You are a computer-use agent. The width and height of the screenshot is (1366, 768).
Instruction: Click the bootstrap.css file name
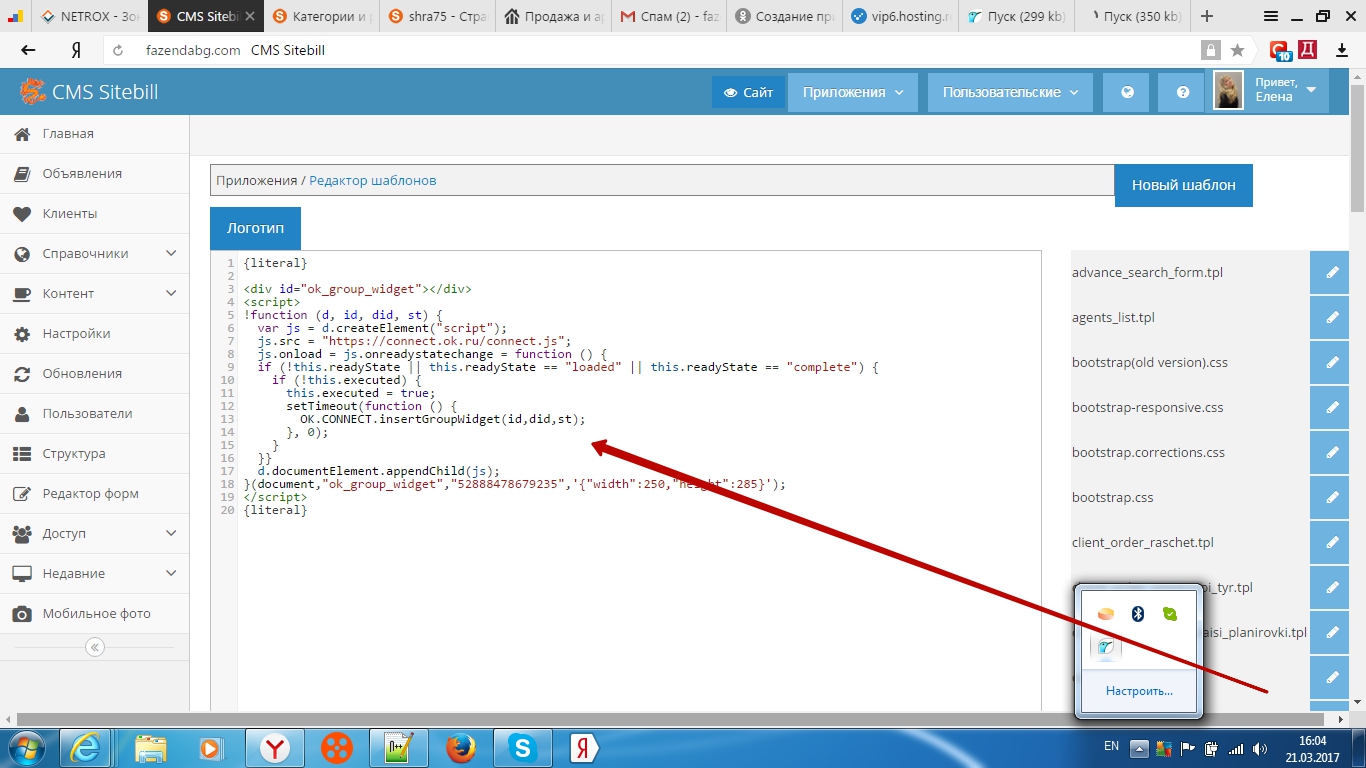tap(1112, 497)
